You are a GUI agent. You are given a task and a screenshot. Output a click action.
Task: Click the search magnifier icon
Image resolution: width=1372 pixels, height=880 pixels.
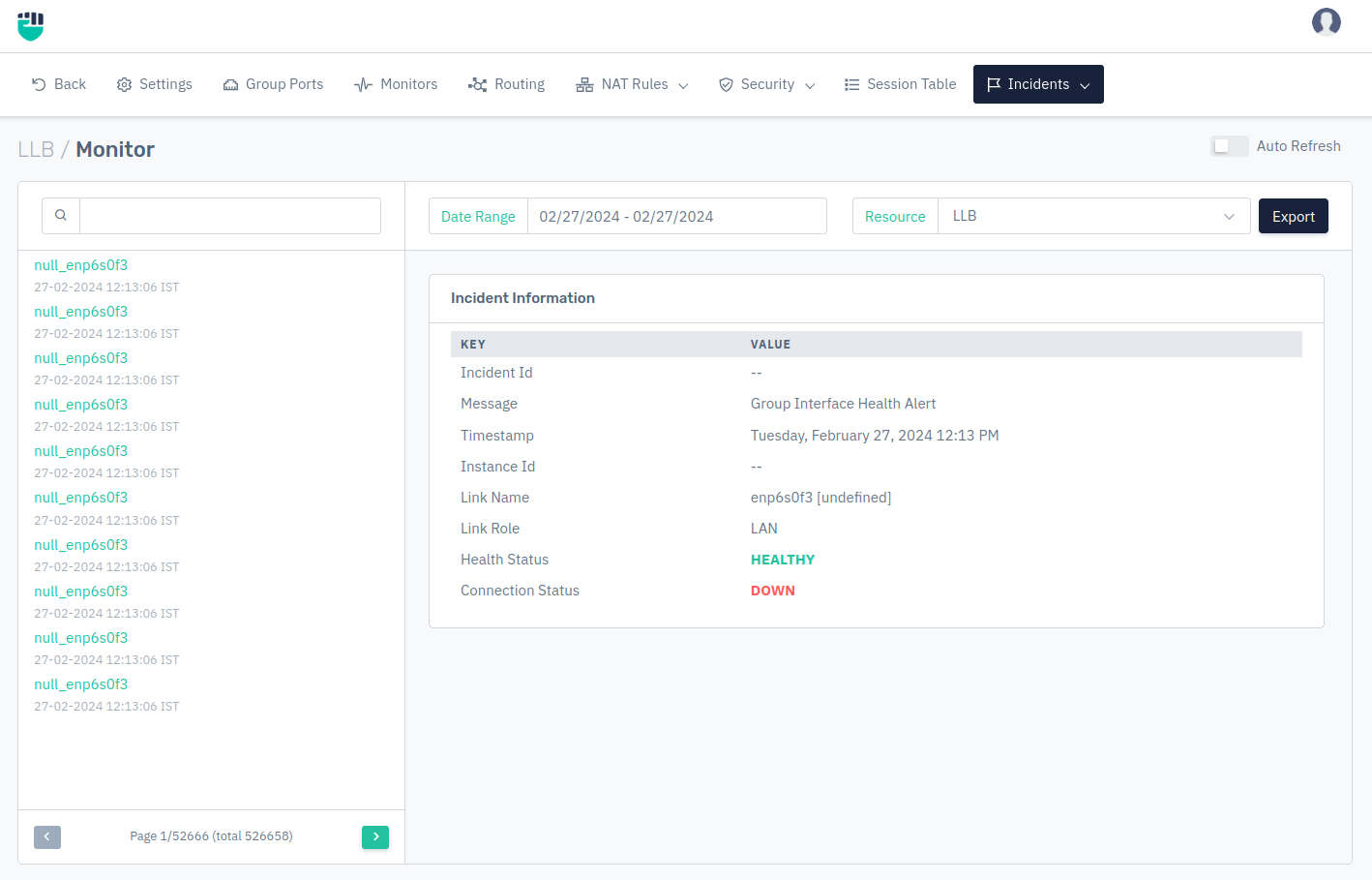61,216
